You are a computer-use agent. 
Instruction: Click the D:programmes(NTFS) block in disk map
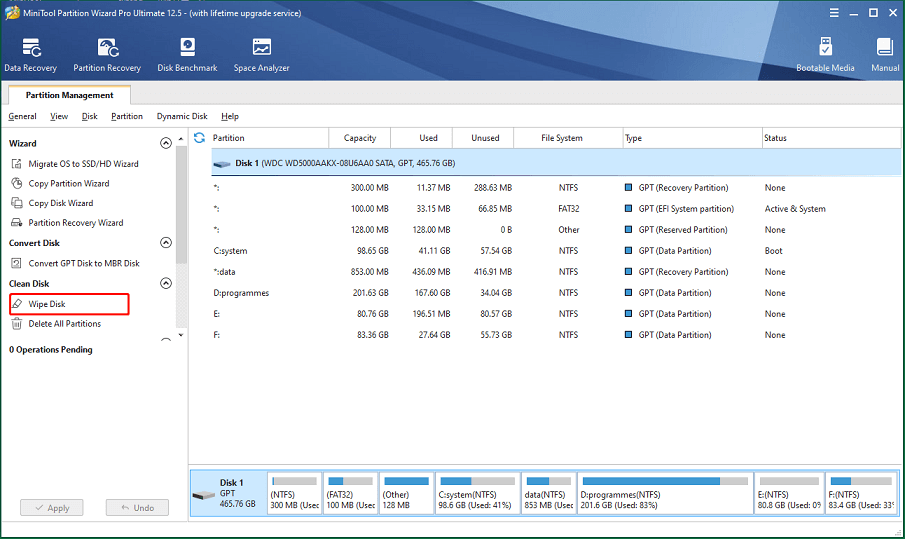pos(665,493)
